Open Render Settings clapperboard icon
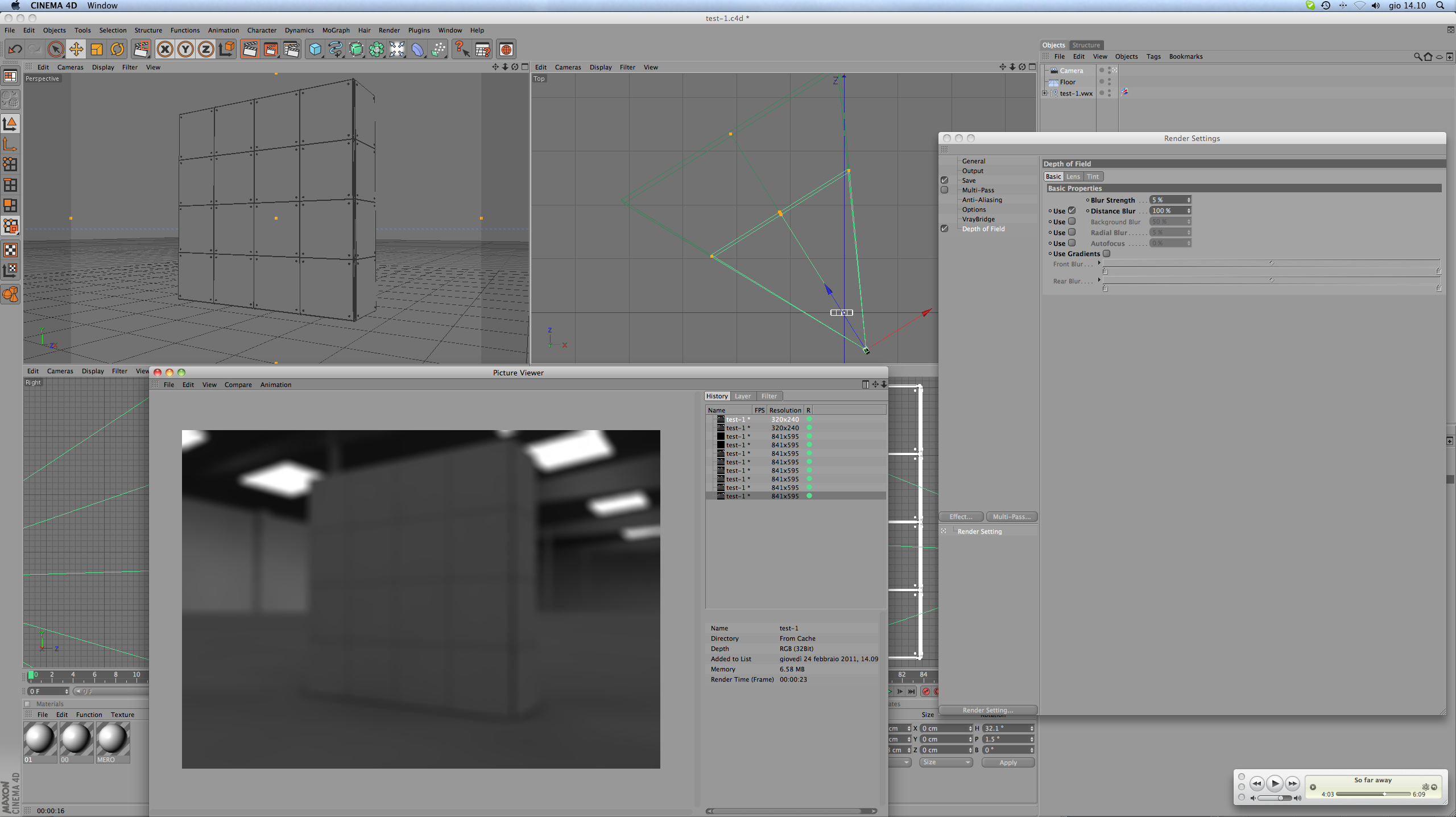This screenshot has height=817, width=1456. click(x=291, y=49)
